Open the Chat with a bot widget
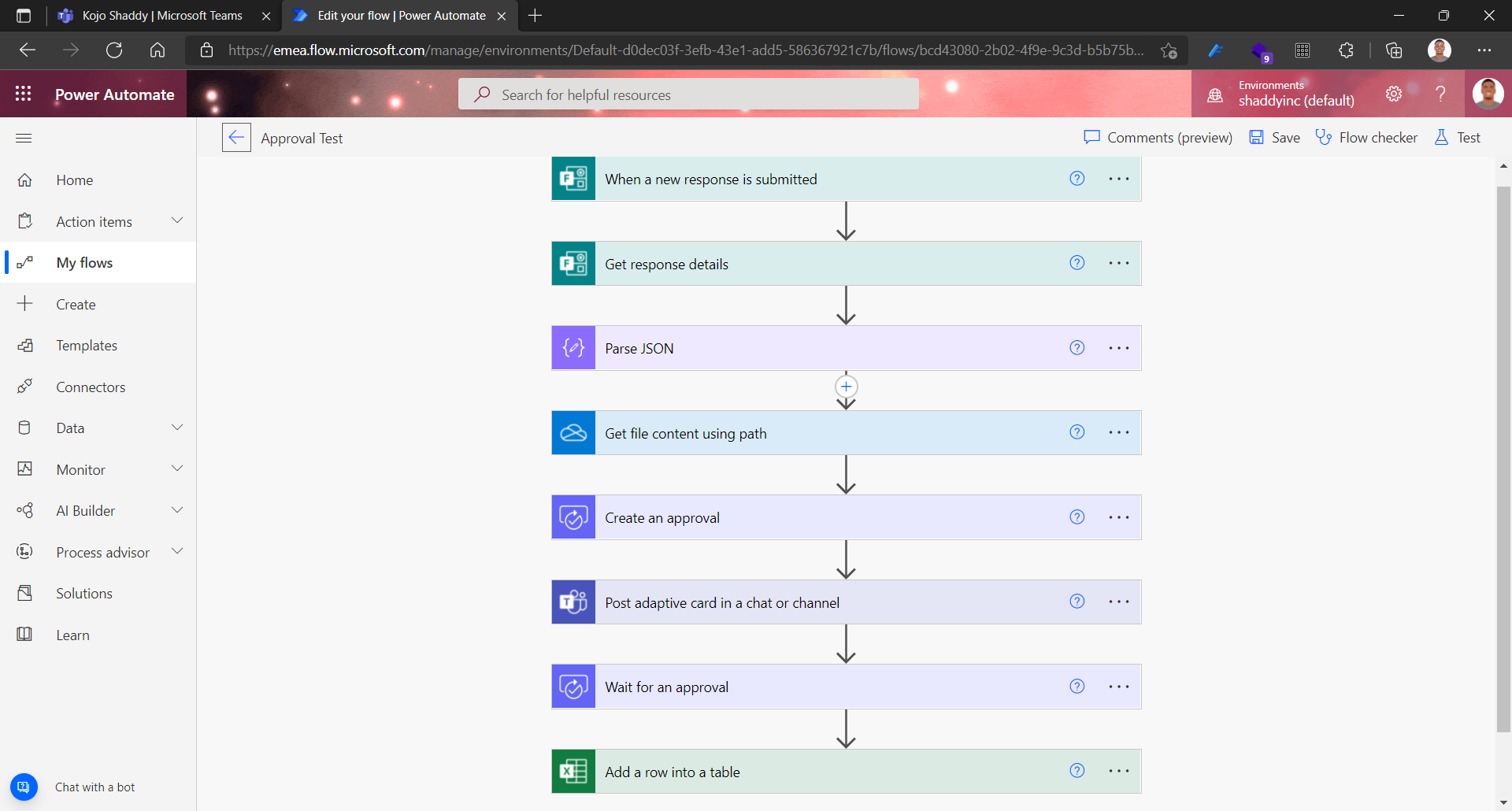The height and width of the screenshot is (811, 1512). [x=24, y=787]
